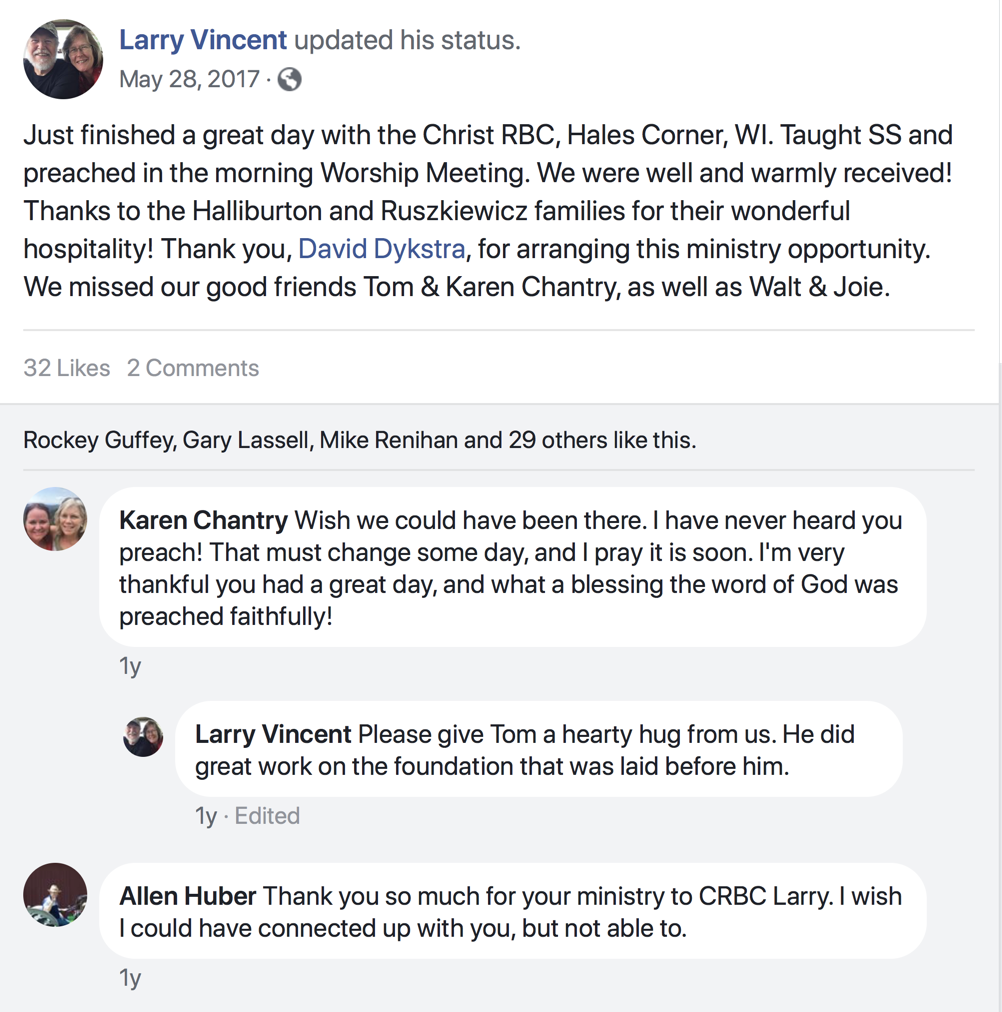View the 32 Likes list

[x=66, y=368]
